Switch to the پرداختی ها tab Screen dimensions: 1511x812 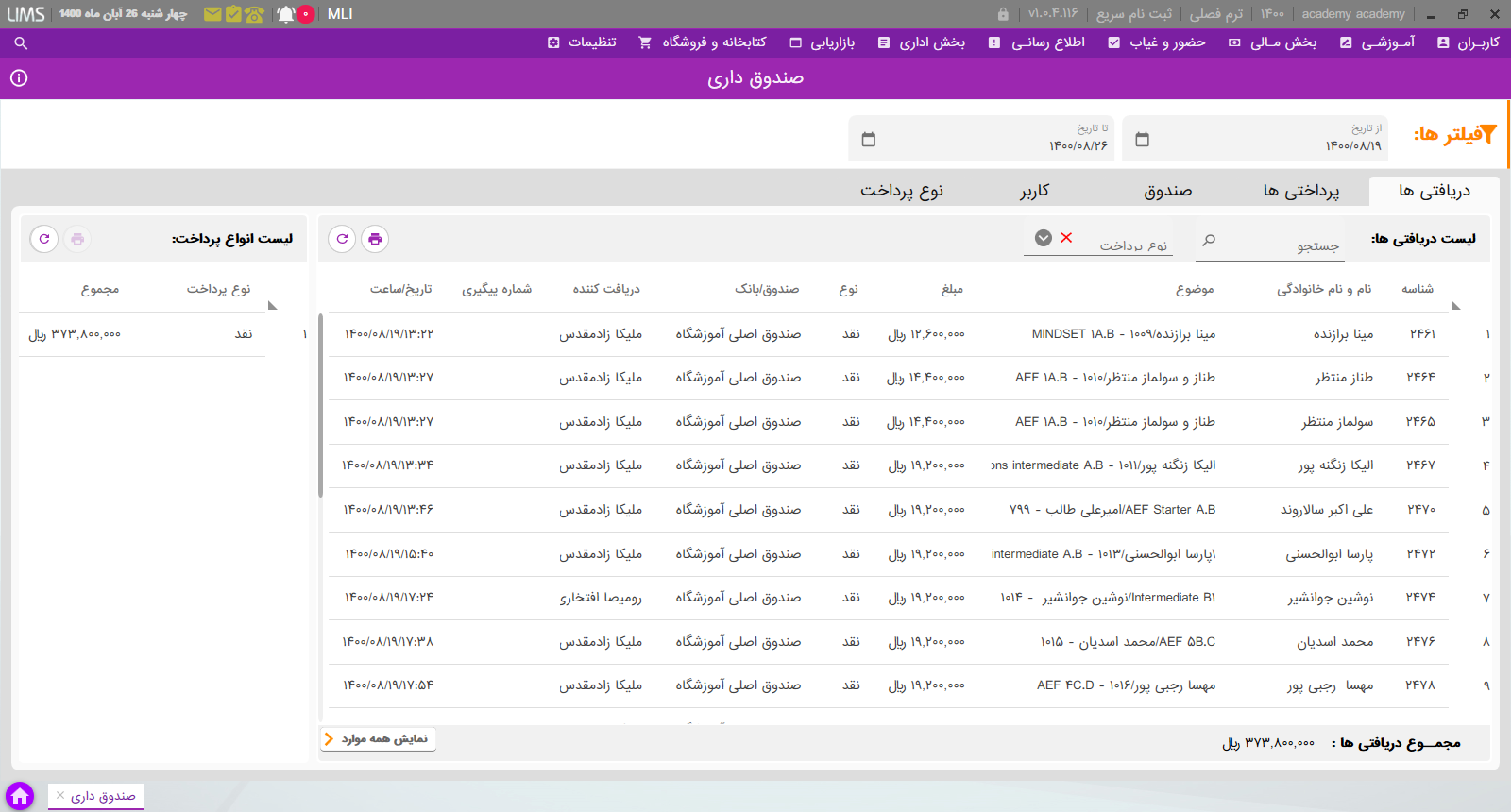click(x=1301, y=191)
